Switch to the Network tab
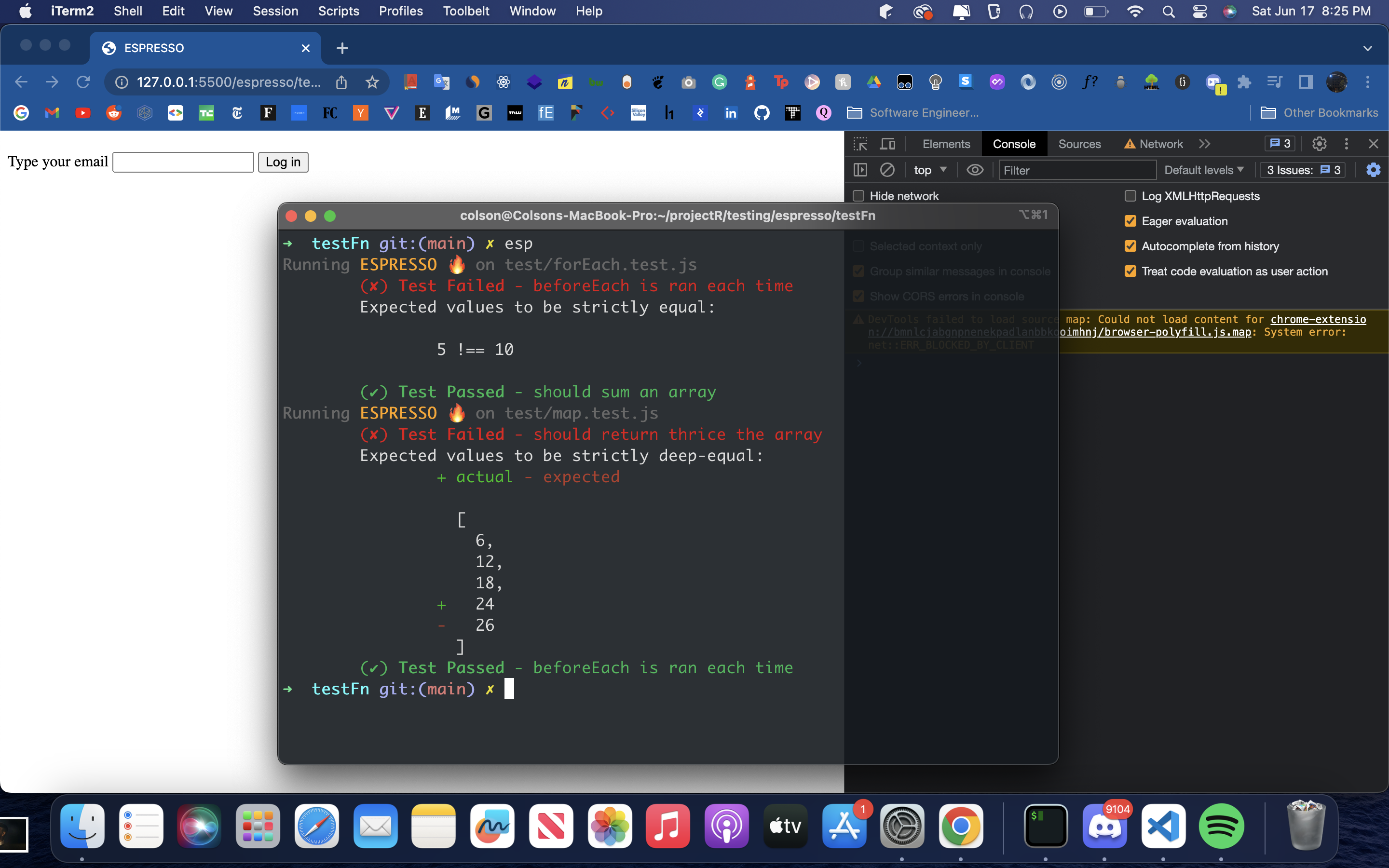The image size is (1389, 868). (1154, 144)
